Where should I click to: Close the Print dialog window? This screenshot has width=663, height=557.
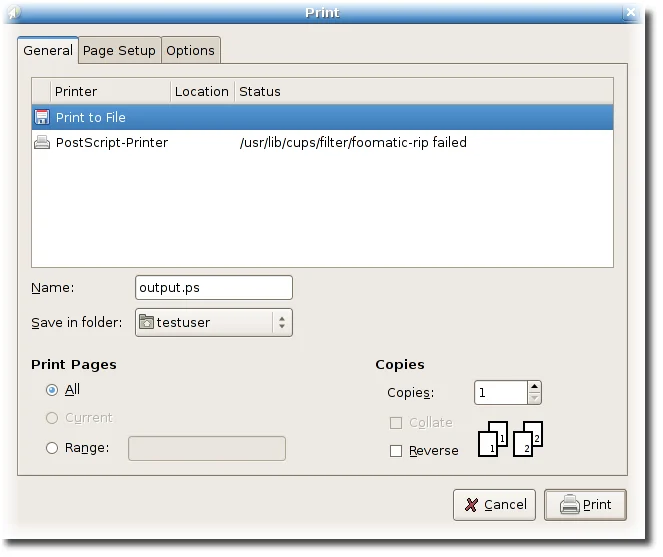[x=630, y=12]
